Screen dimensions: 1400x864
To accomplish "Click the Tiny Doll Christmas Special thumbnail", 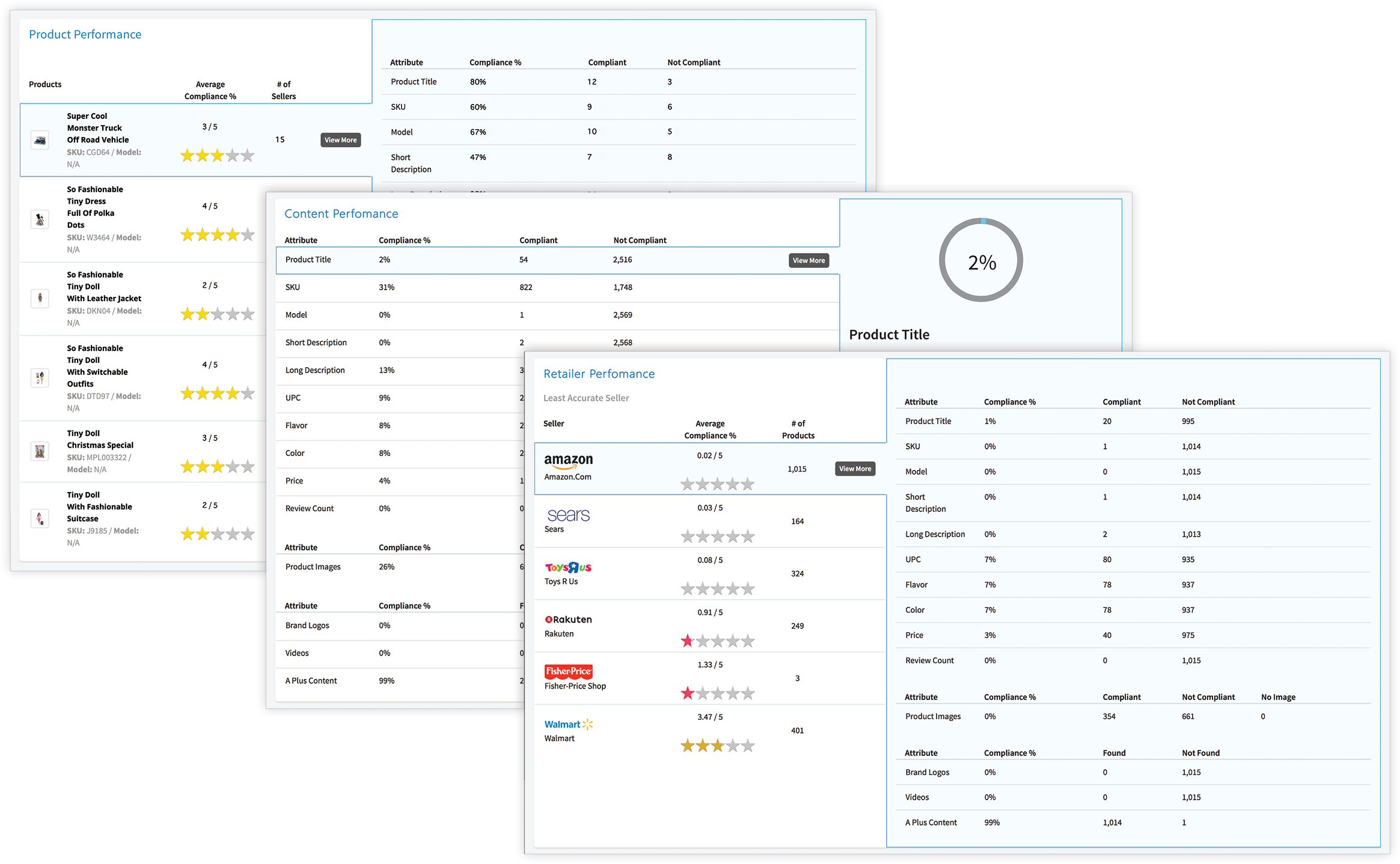I will [40, 451].
